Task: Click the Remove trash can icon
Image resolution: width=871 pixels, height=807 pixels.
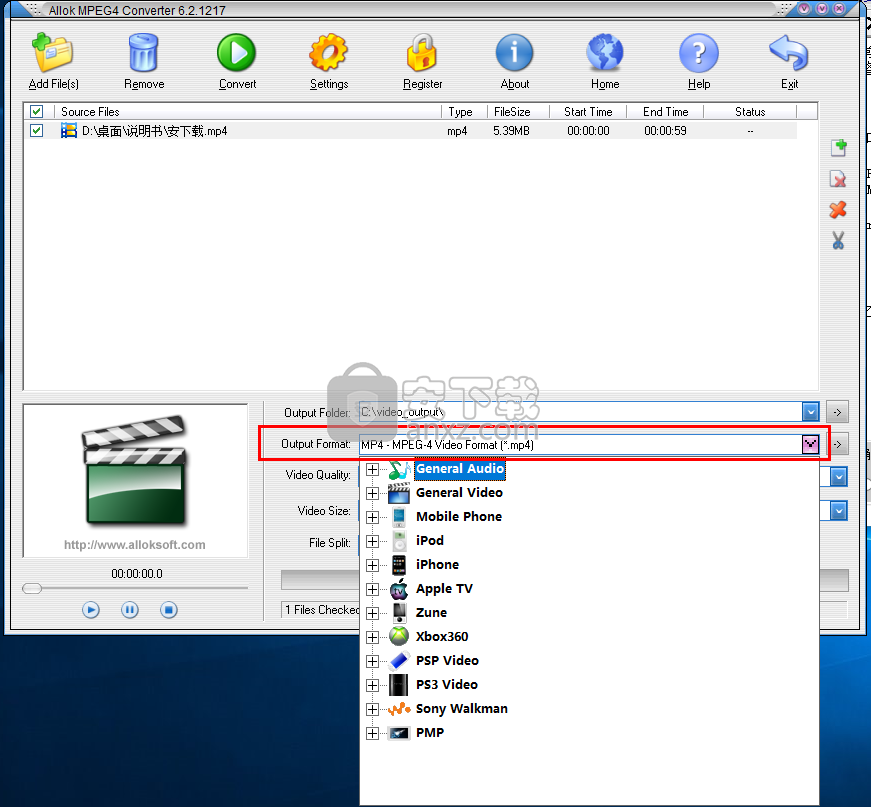Action: 143,52
